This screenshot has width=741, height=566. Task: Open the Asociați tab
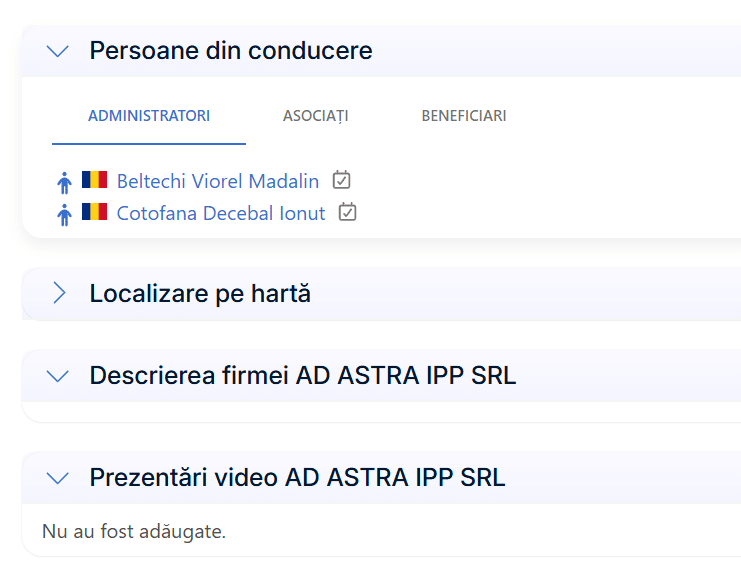point(316,116)
